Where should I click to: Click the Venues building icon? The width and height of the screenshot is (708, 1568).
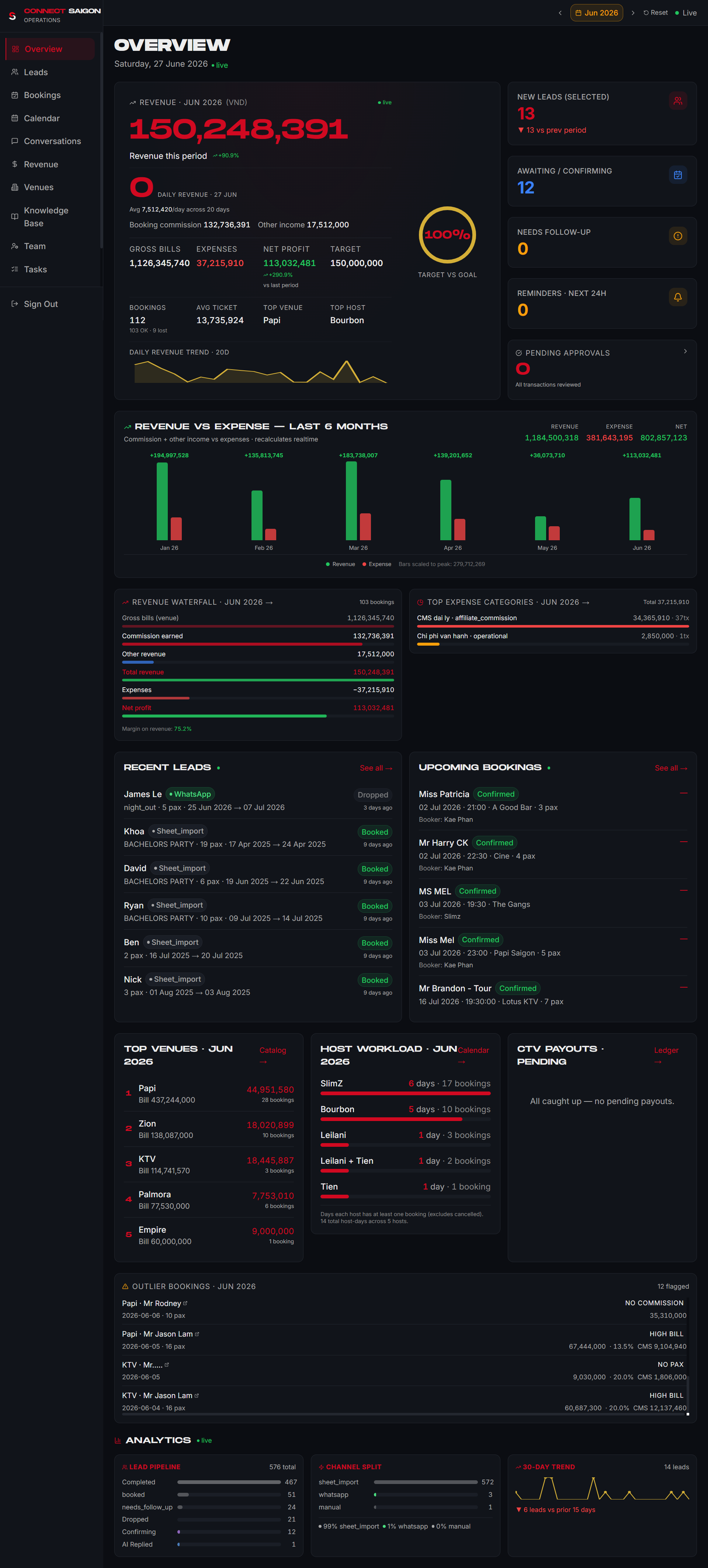[15, 188]
